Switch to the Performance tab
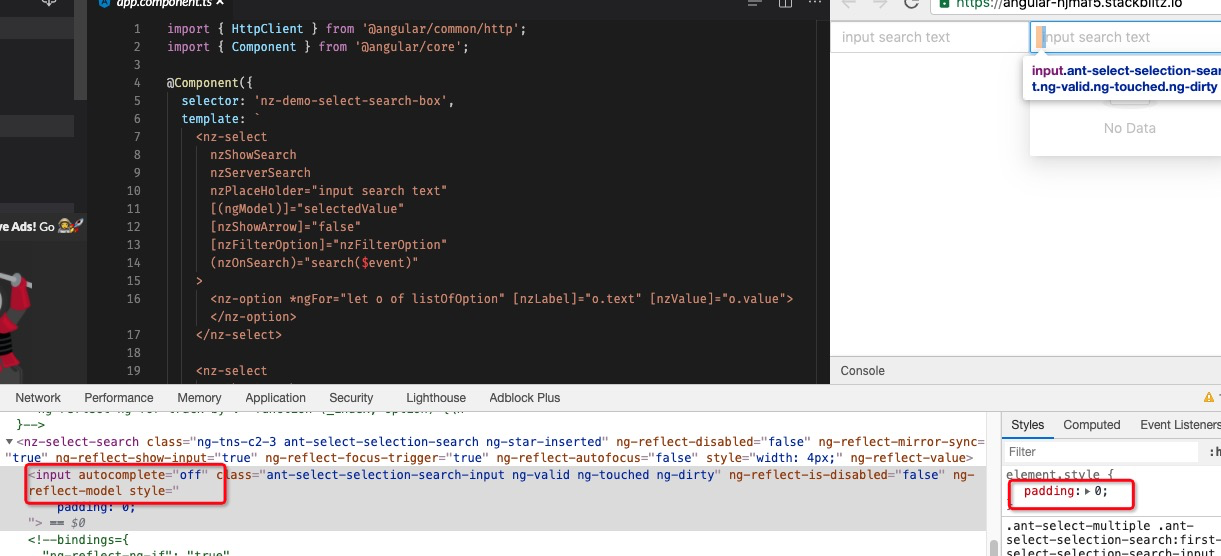Viewport: 1221px width, 556px height. [119, 398]
